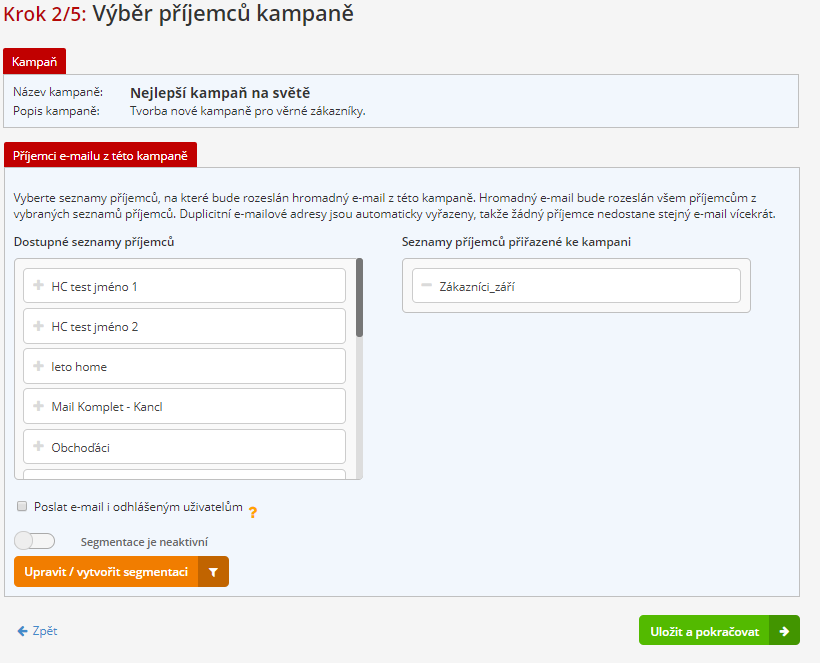Switch to the Kampaň tab

(x=34, y=62)
